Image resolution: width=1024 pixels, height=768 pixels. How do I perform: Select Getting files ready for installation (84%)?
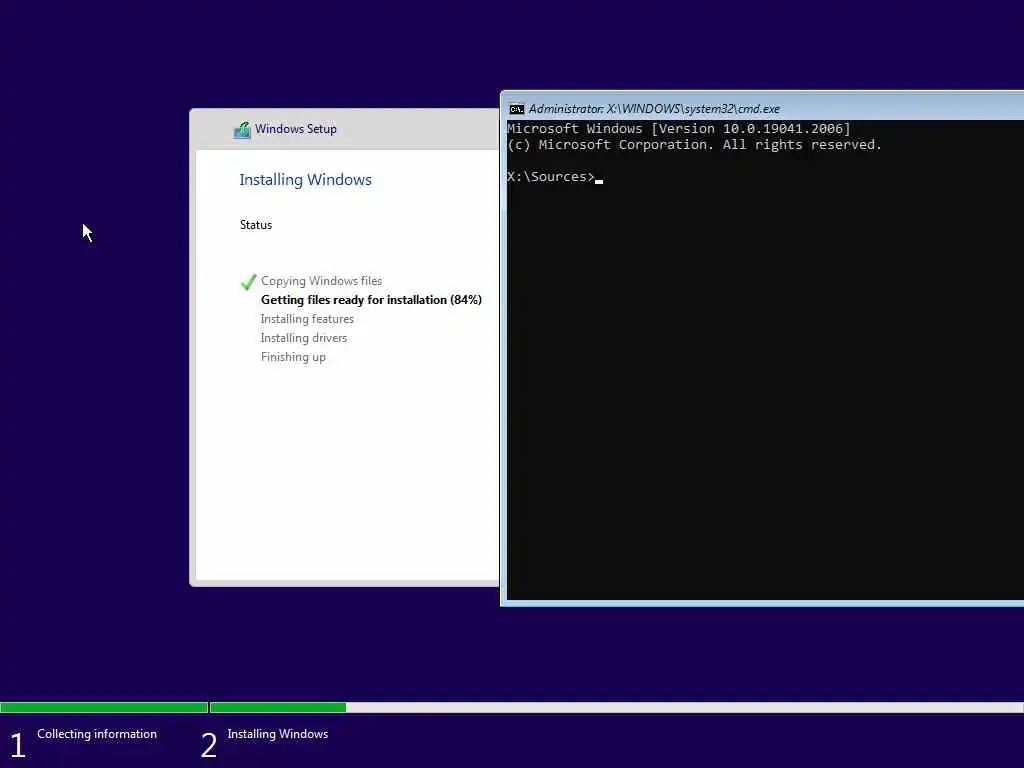pyautogui.click(x=371, y=300)
